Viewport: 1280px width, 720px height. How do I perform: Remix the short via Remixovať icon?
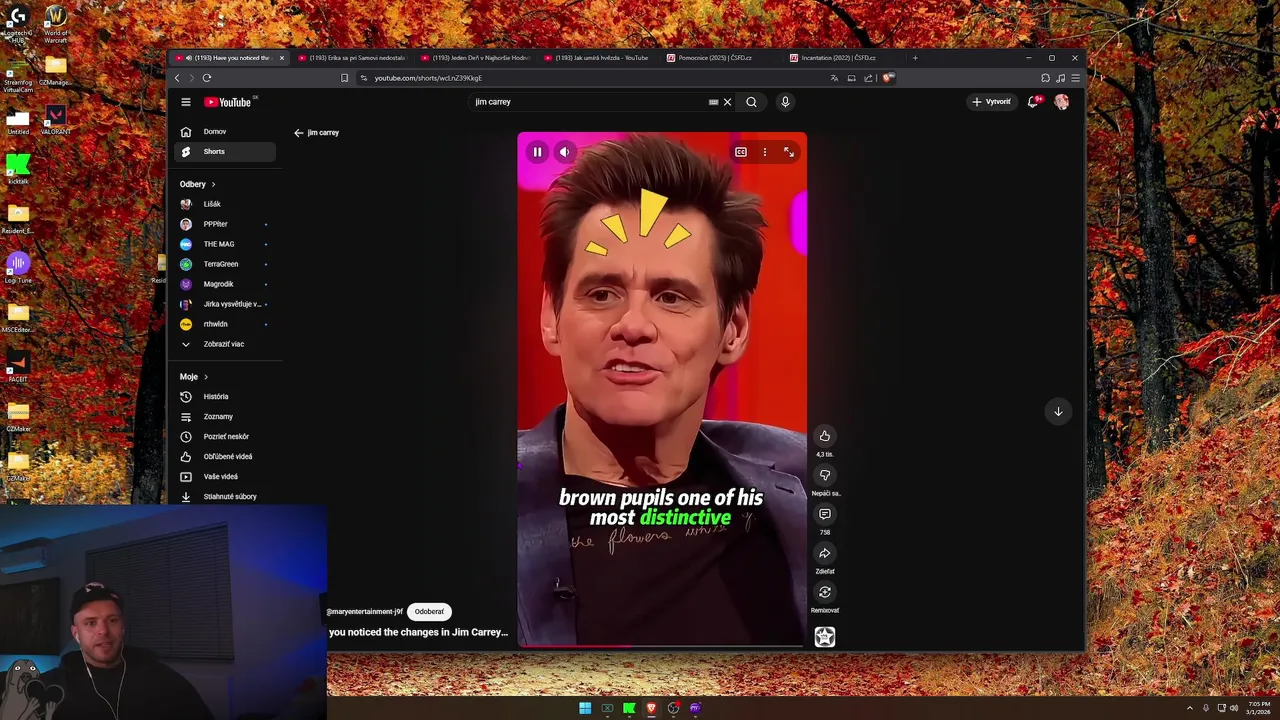[x=825, y=592]
